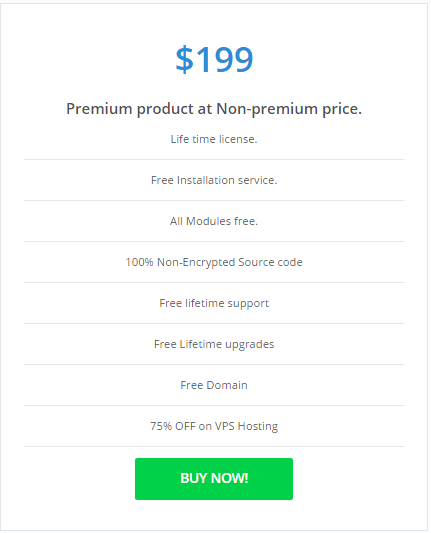The width and height of the screenshot is (431, 533).
Task: Click 75% OFF on VPS Hosting text
Action: pyautogui.click(x=214, y=426)
